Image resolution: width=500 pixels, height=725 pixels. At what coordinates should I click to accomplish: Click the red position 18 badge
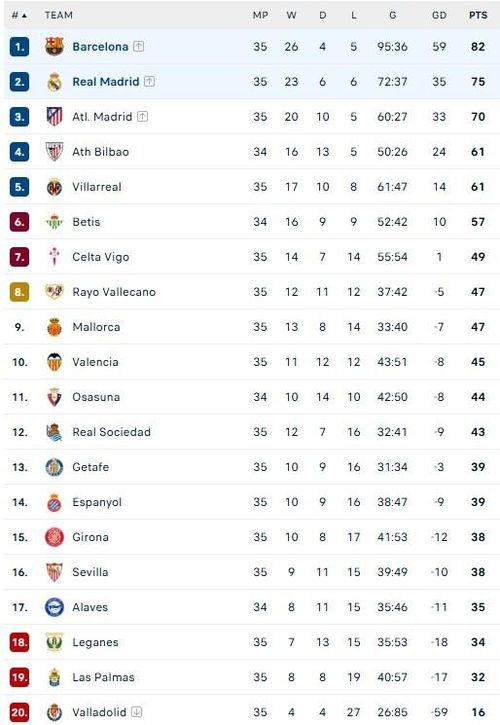(x=19, y=642)
